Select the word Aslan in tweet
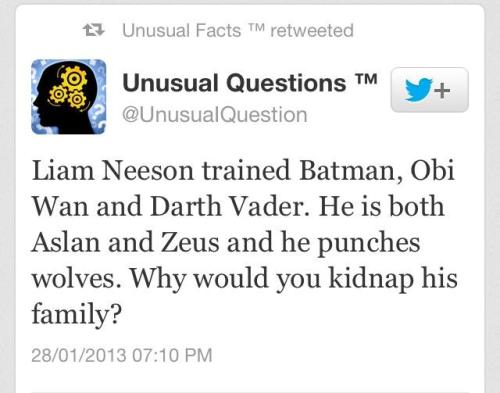This screenshot has height=393, width=500. pos(66,242)
